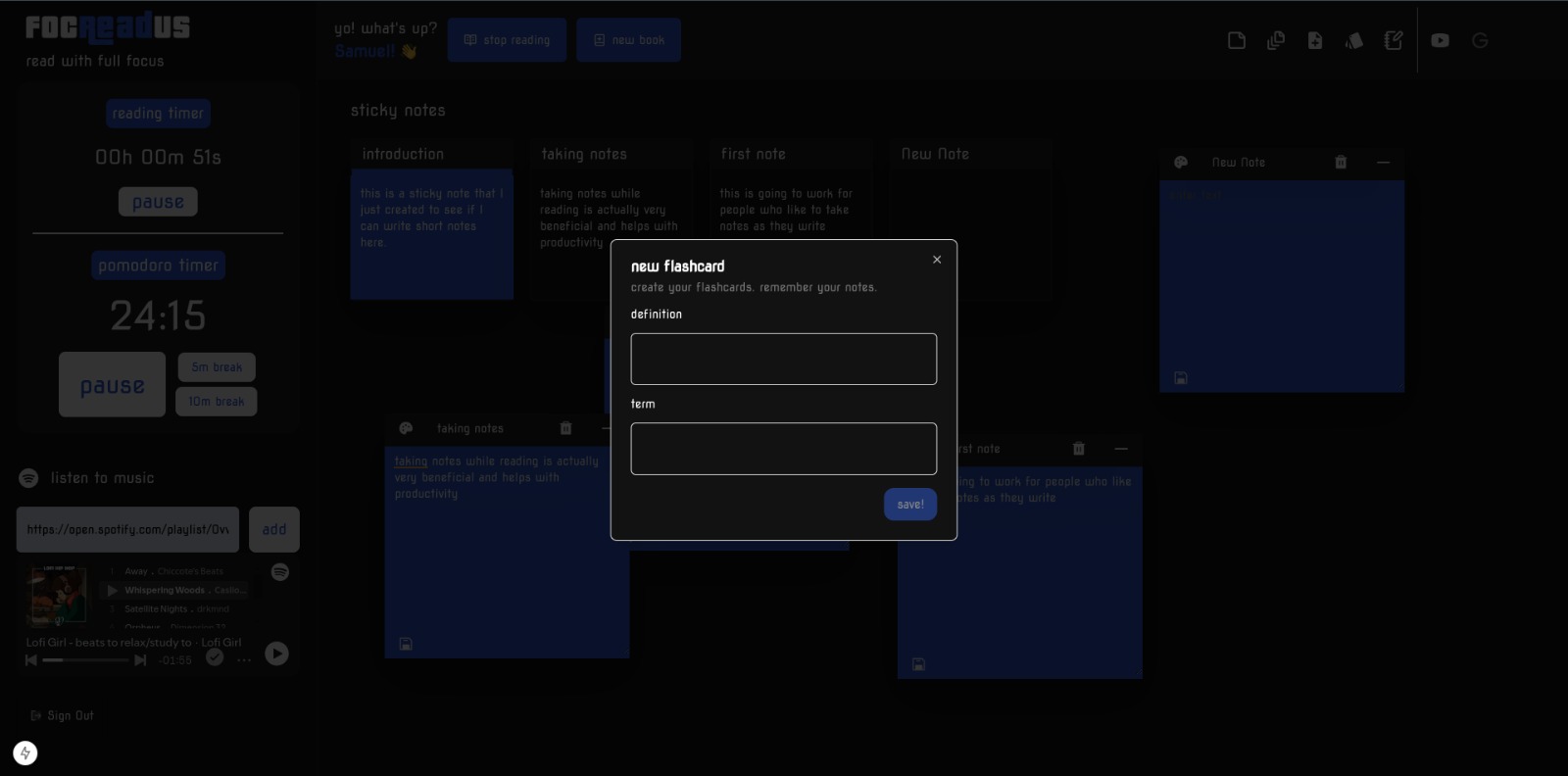Save the new flashcard
Screen dimensions: 1568x776
pos(910,505)
